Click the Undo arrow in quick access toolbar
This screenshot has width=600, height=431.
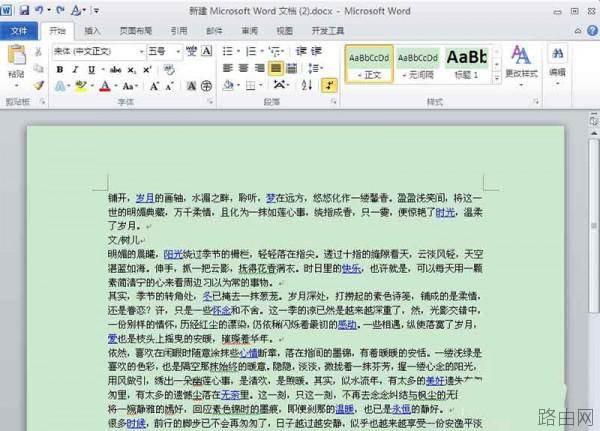39,10
